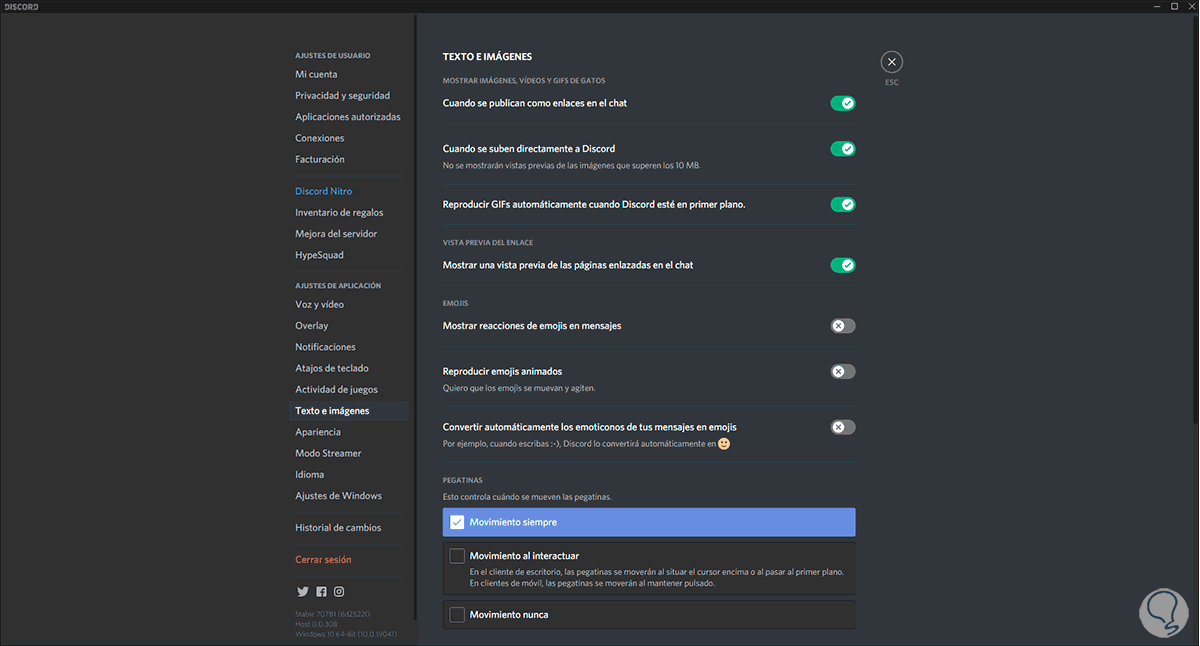Open Discord's Facebook page icon
The width and height of the screenshot is (1200, 646).
click(321, 592)
